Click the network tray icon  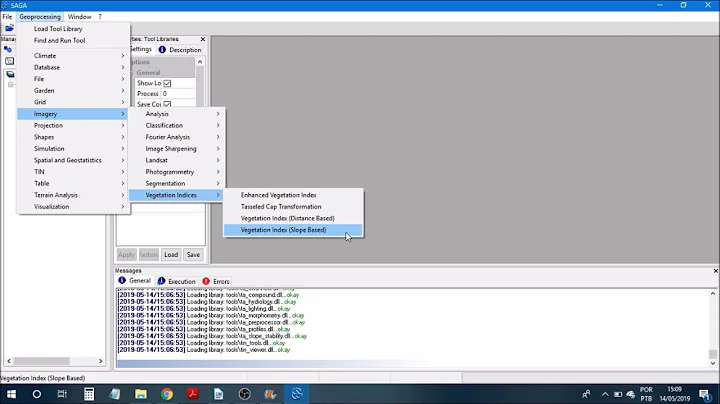(631, 394)
